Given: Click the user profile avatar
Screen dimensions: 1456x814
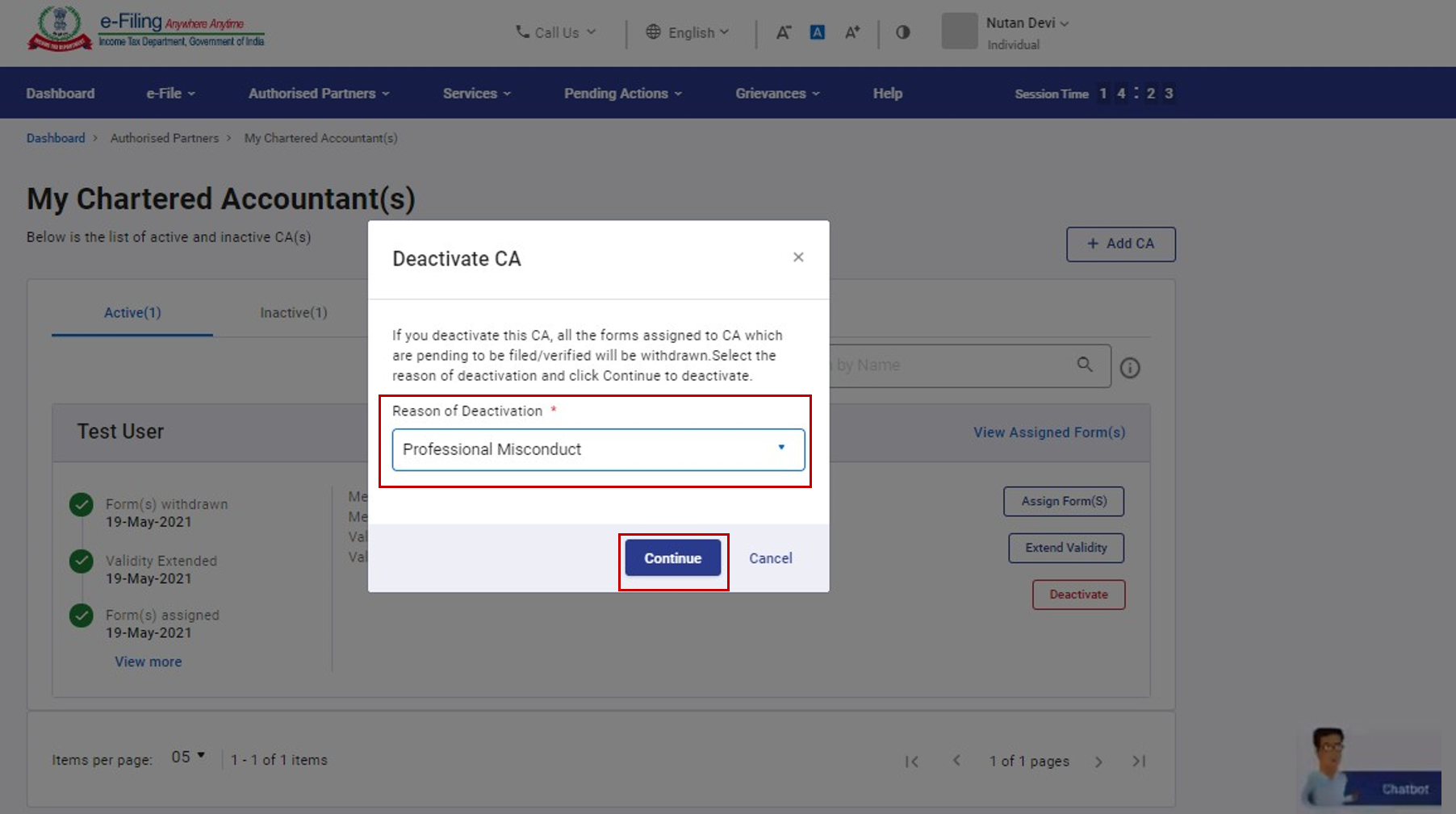Looking at the screenshot, I should point(960,31).
